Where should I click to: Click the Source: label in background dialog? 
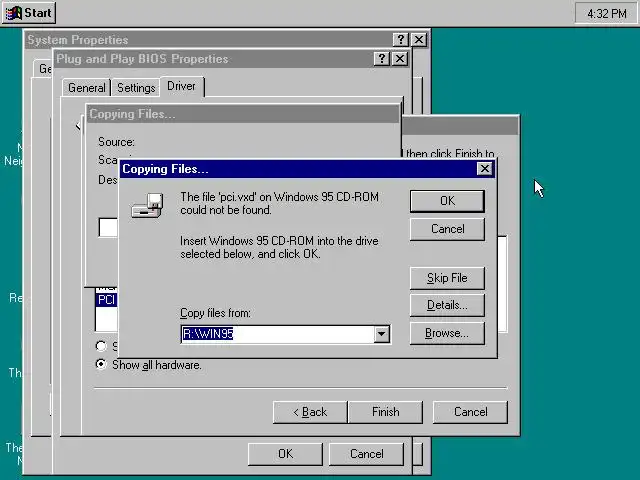coord(116,142)
